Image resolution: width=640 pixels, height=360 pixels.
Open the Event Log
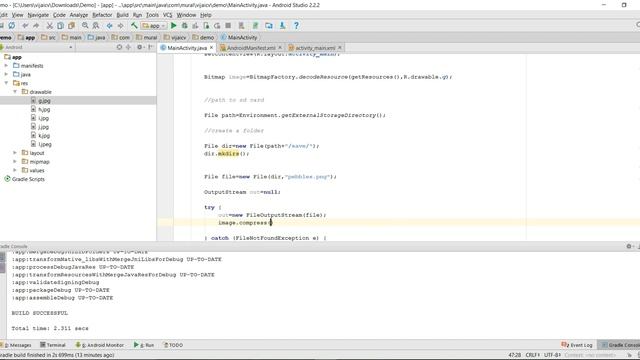(577, 345)
